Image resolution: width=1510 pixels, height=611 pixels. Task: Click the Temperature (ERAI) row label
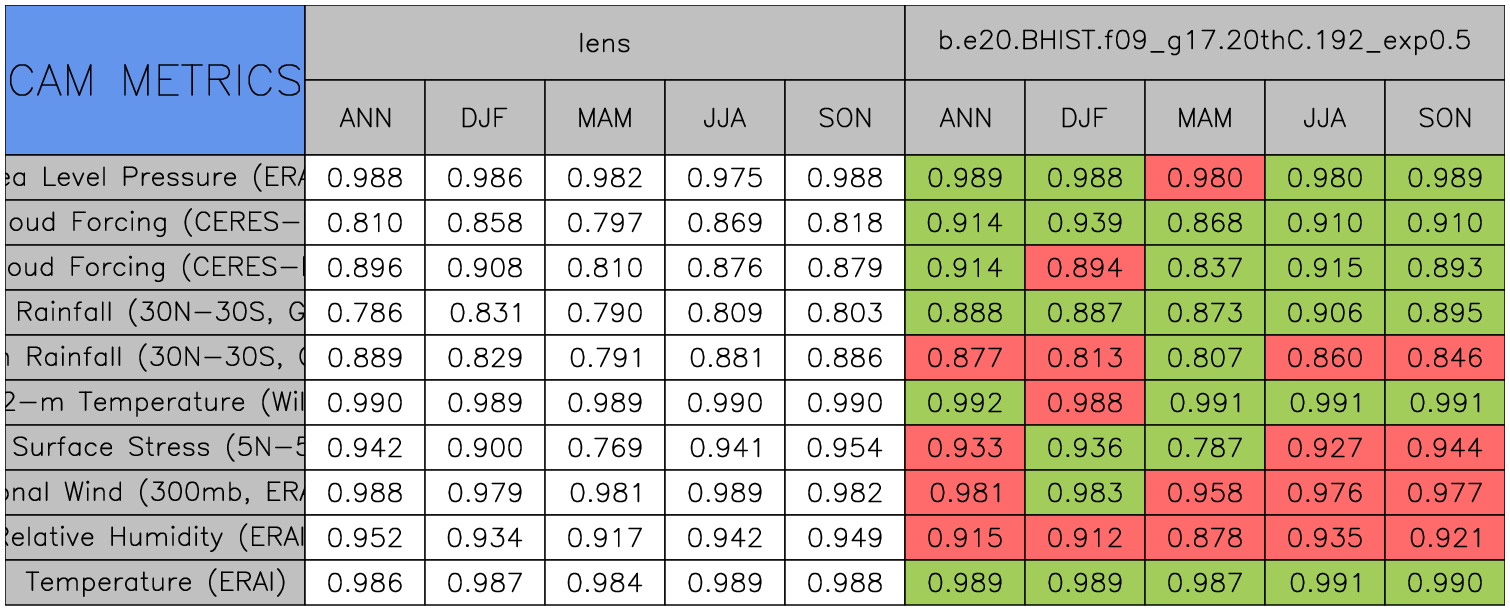[155, 583]
